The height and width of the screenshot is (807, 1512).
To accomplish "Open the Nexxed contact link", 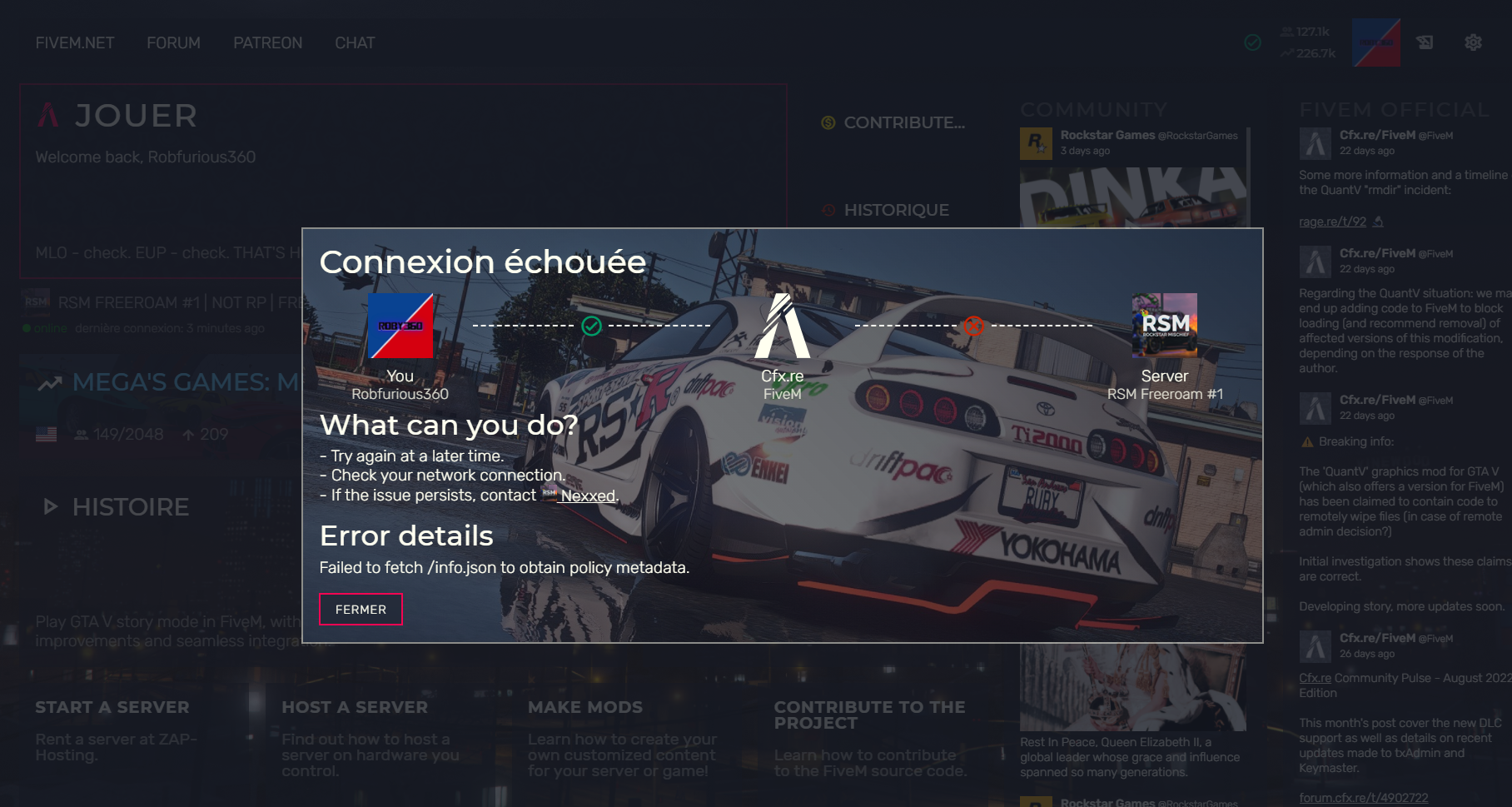I will (x=589, y=496).
